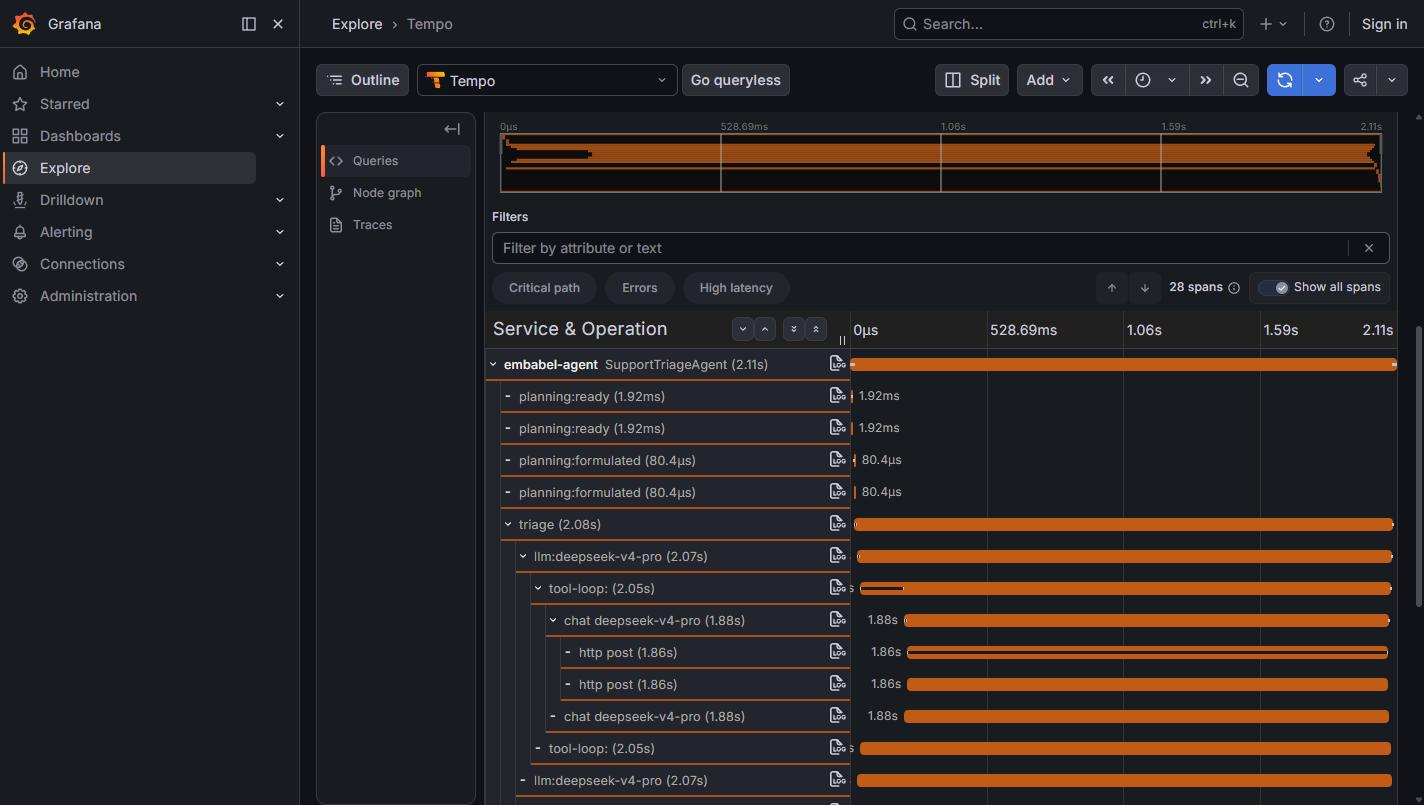This screenshot has width=1424, height=805.
Task: Focus the Search field
Action: click(x=1068, y=24)
